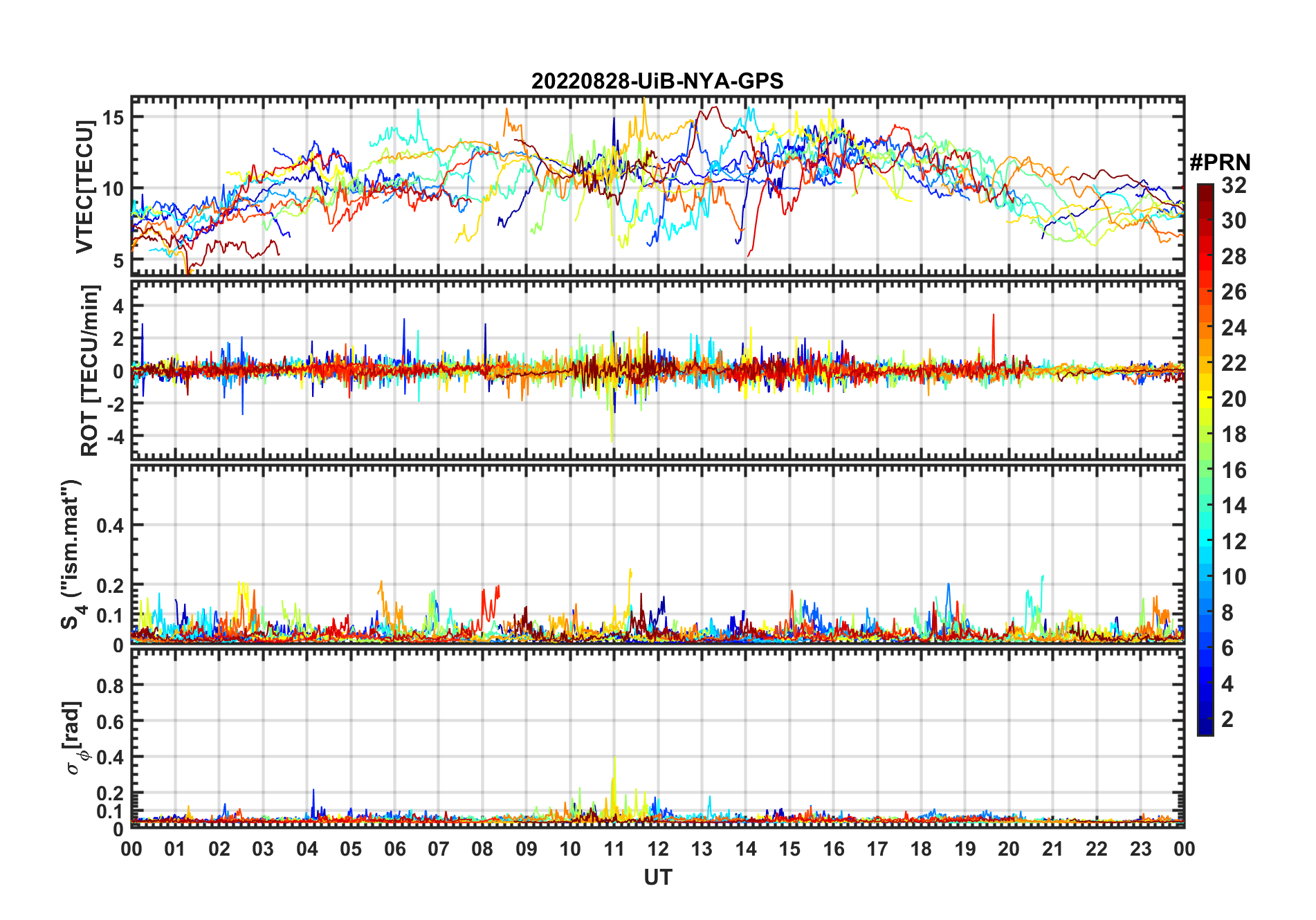Select the UT x-axis label
1316x920 pixels.
(x=658, y=877)
